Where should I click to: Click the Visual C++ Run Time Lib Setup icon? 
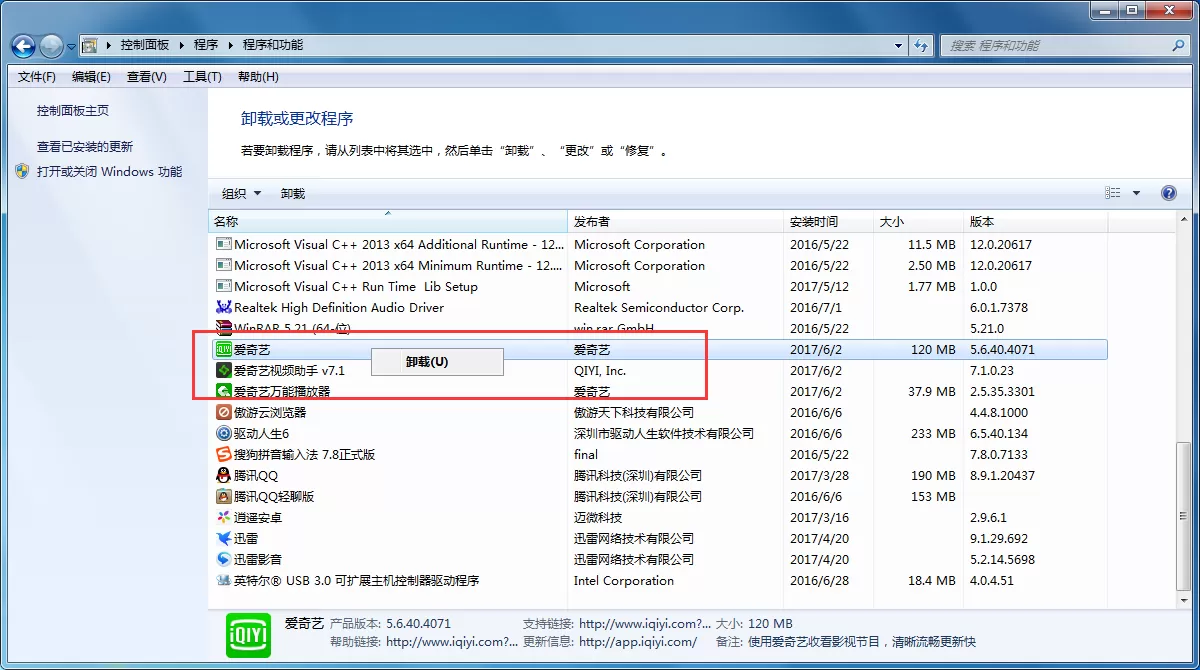point(224,287)
